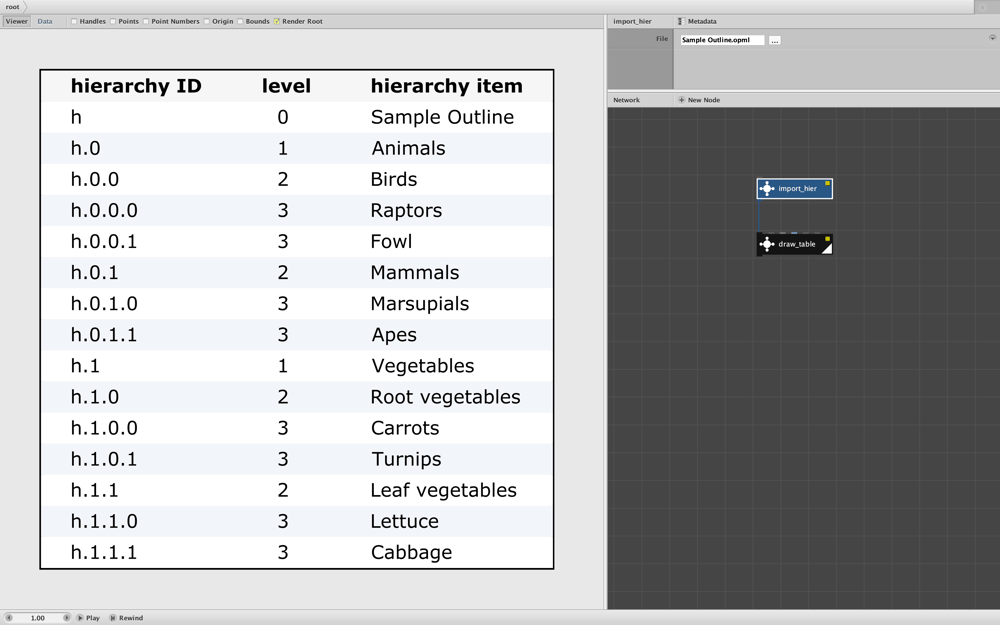Switch to the Data tab
Viewport: 1000px width, 625px height.
45,21
